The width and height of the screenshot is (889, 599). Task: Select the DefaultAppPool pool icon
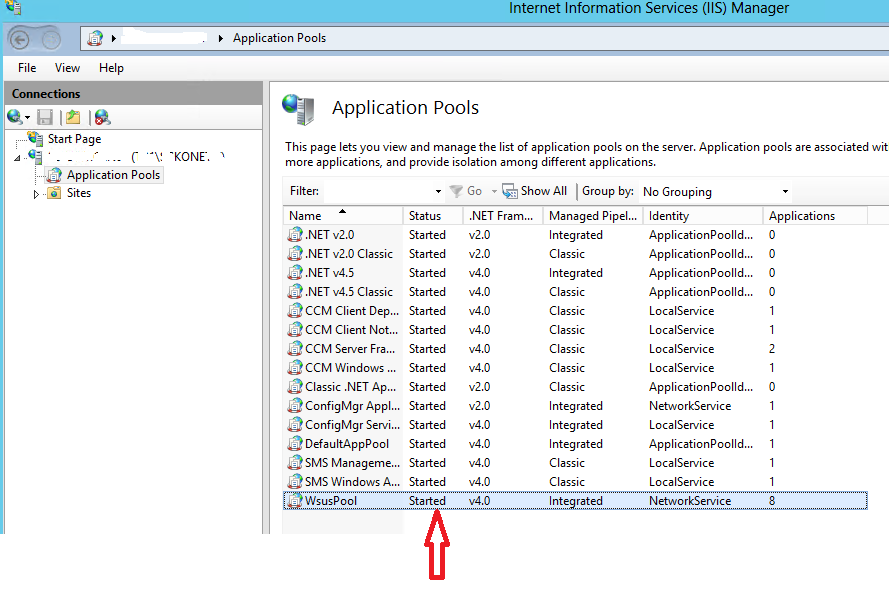[x=295, y=443]
